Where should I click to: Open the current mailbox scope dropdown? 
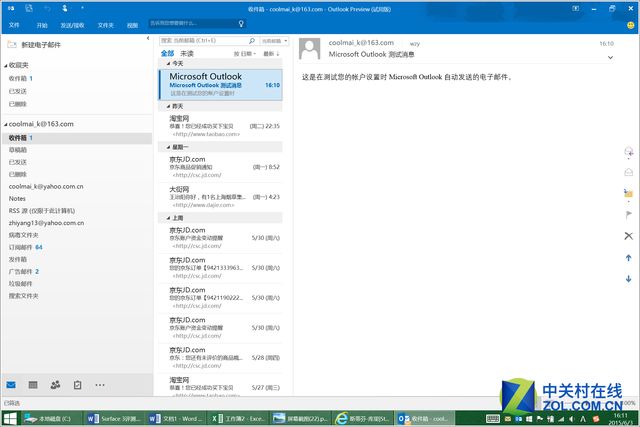click(274, 41)
